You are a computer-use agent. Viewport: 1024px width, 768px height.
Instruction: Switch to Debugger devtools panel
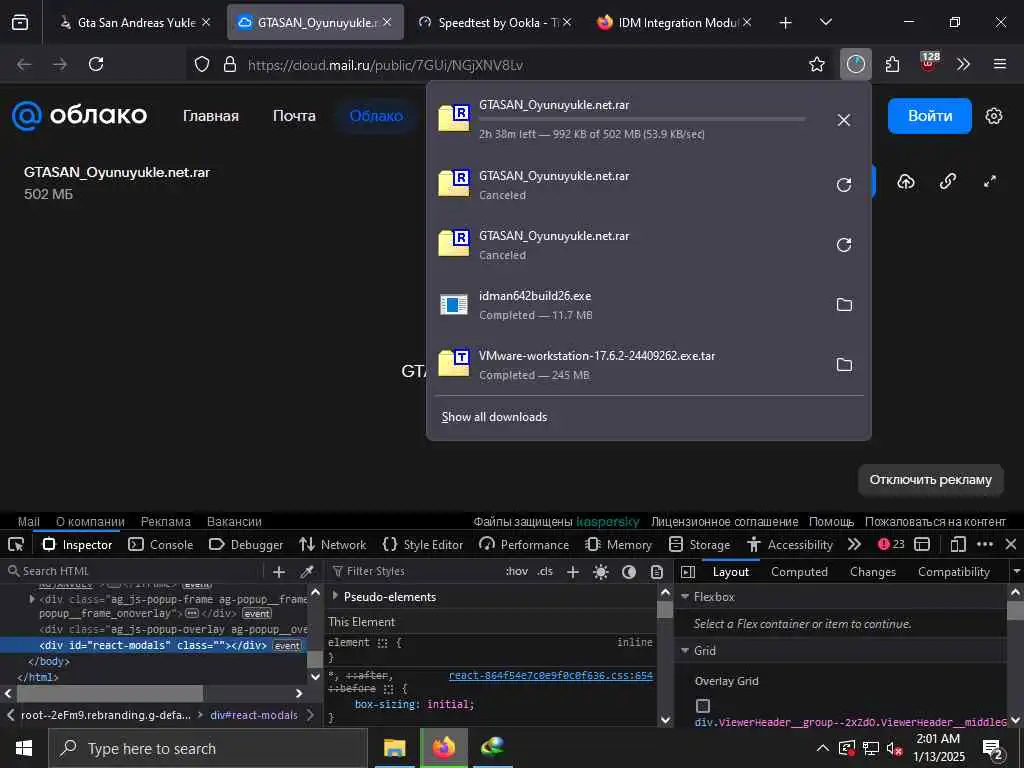246,544
